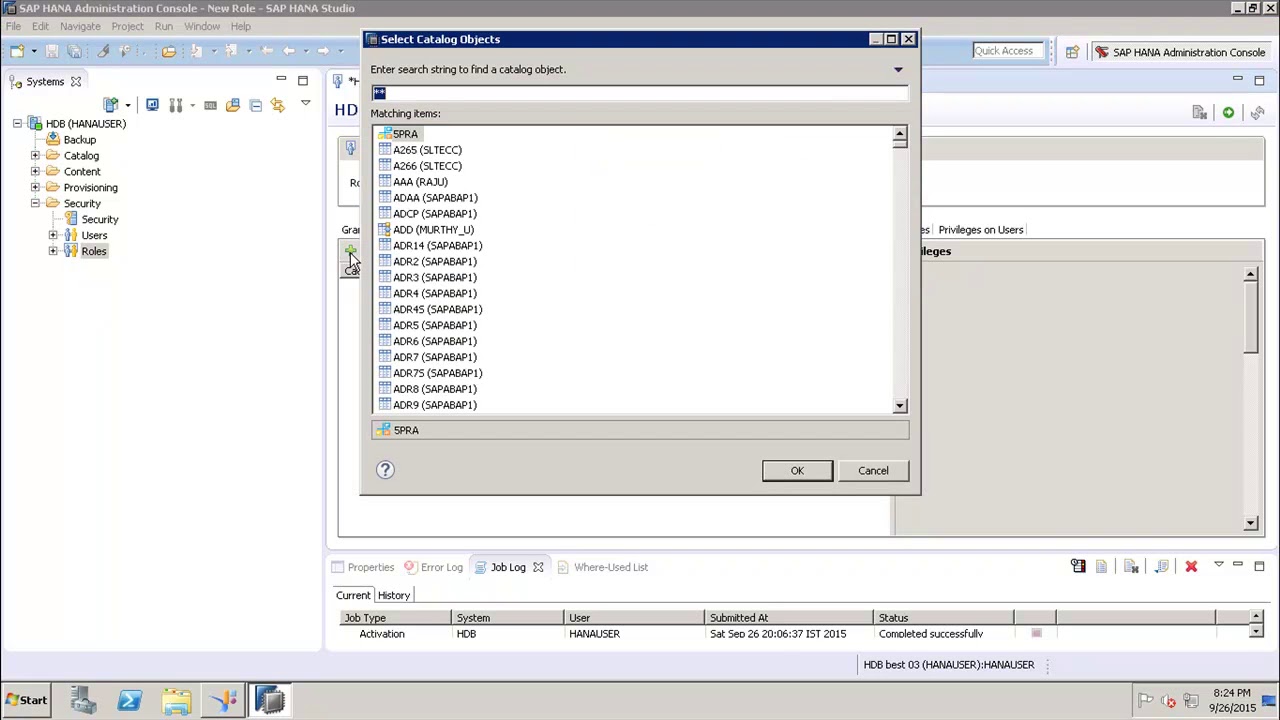Click the Add System icon in Systems view
Viewport: 1280px width, 720px height.
coord(111,105)
